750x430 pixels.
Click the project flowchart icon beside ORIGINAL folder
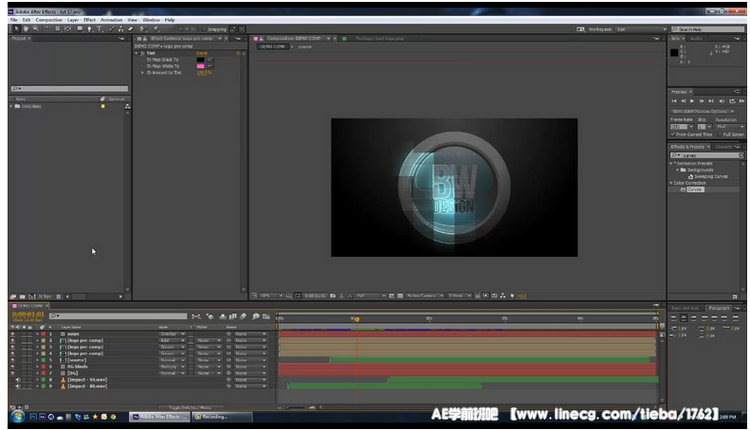coord(127,106)
